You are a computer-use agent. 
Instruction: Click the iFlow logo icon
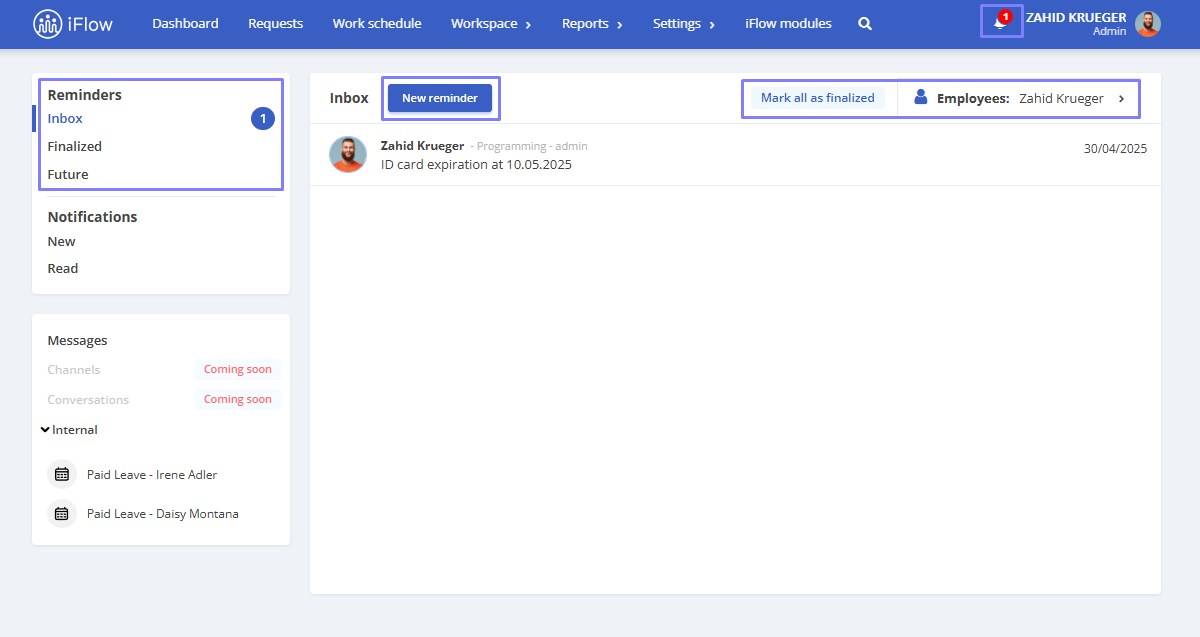[x=47, y=23]
